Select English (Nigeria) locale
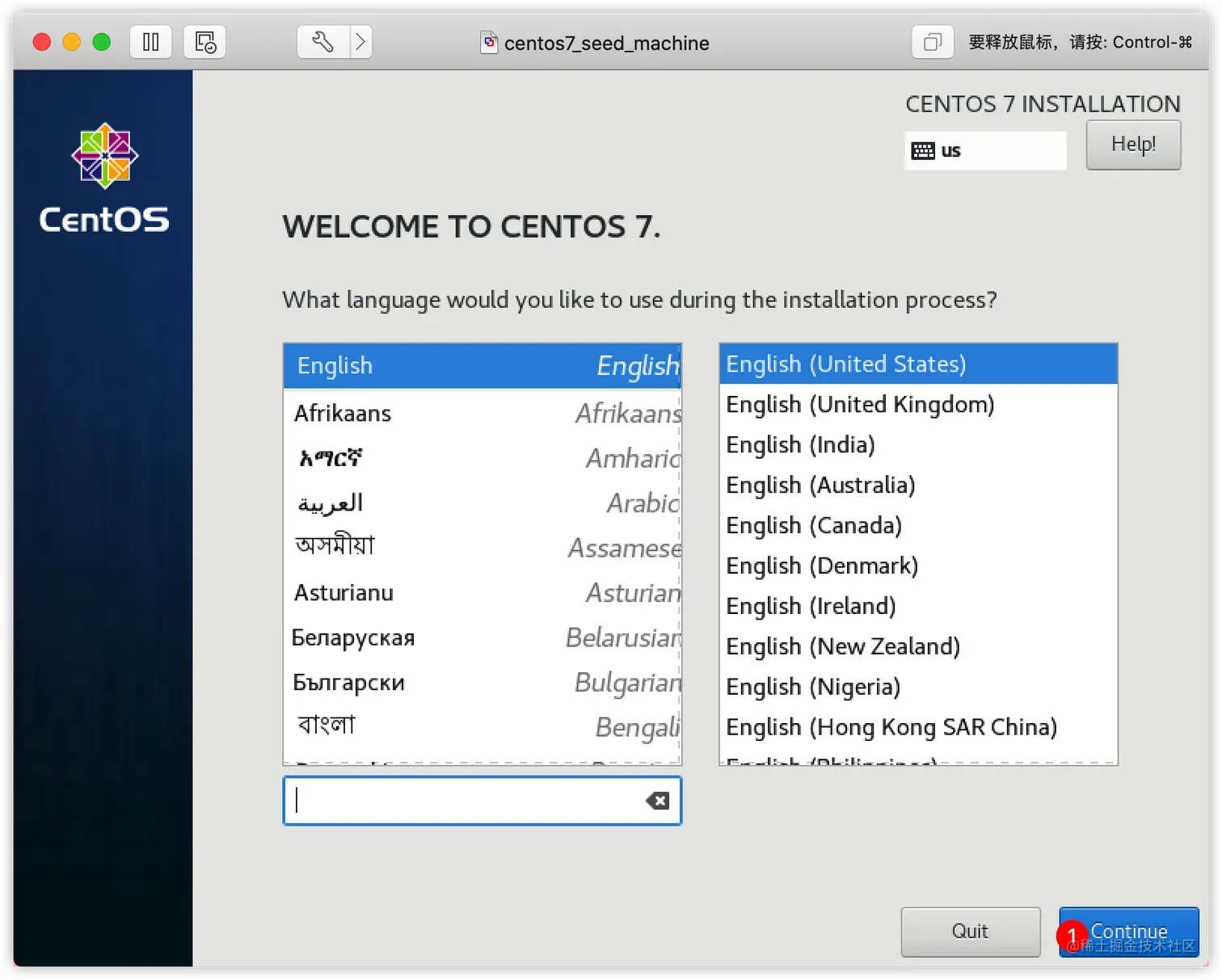 click(919, 687)
